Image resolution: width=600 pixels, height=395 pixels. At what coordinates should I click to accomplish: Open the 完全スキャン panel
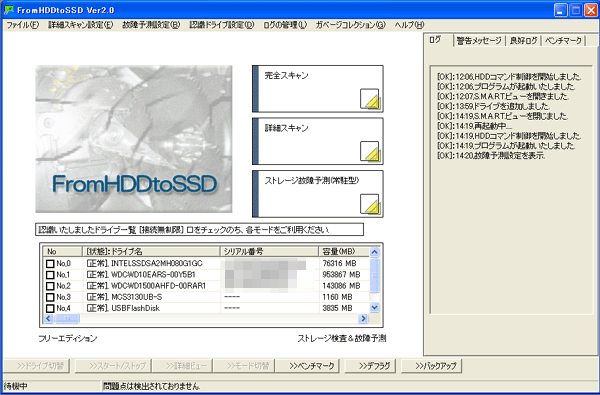[318, 89]
